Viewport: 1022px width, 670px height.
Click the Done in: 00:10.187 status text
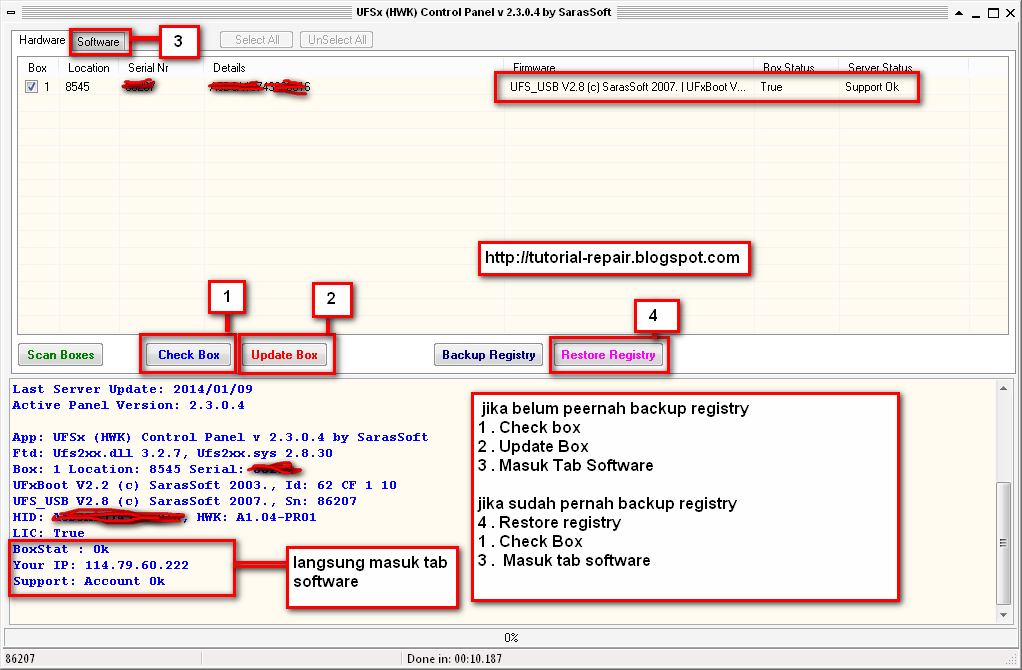tap(454, 658)
